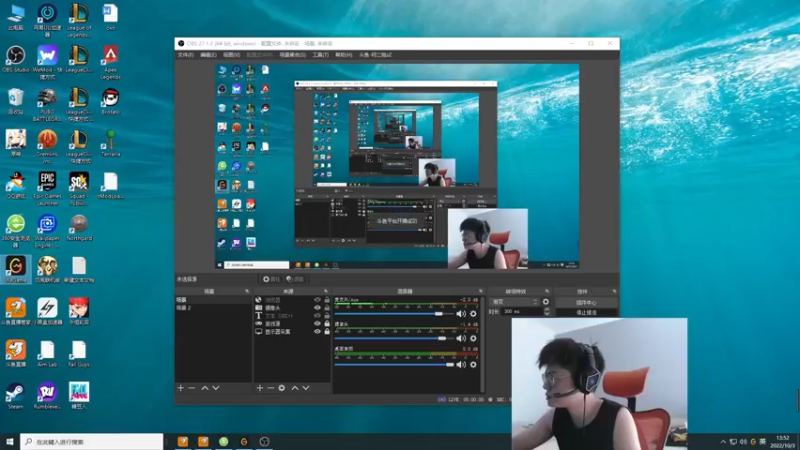Open Epic Games Launcher shortcut
The height and width of the screenshot is (450, 800).
point(47,188)
